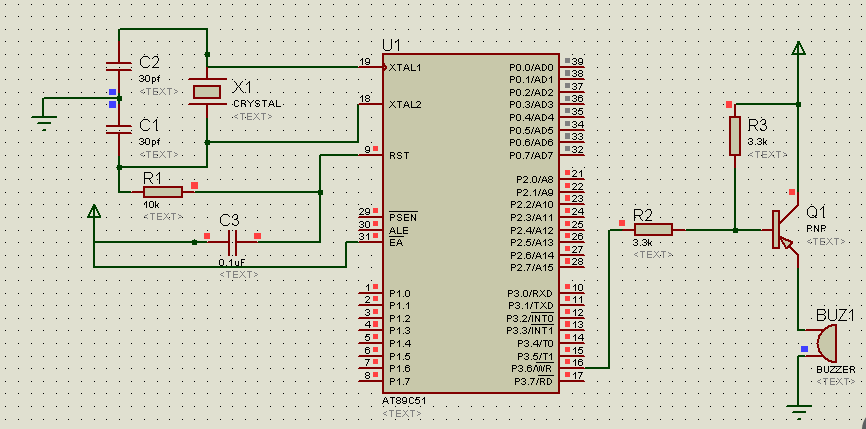866x429 pixels.
Task: Click the P3.0/RXD pin label
Action: pyautogui.click(x=530, y=293)
